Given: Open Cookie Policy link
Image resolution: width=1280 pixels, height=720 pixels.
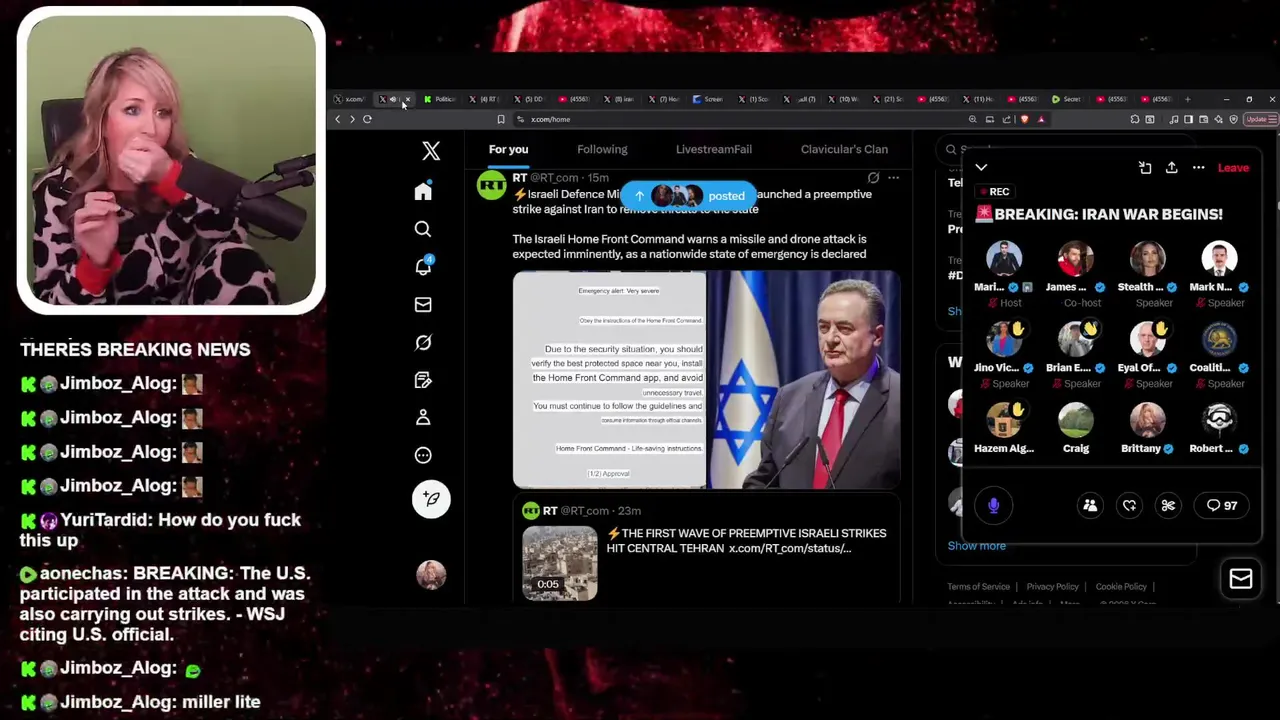Looking at the screenshot, I should pyautogui.click(x=1121, y=587).
